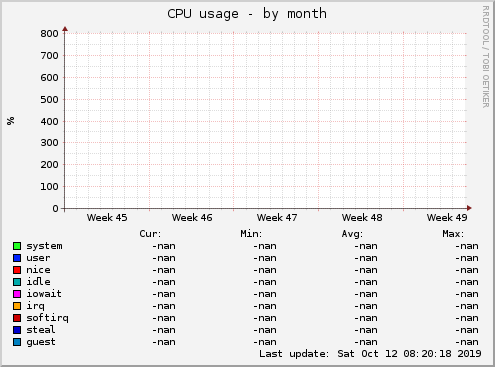Click the magenta iowait color swatch
This screenshot has height=367, width=495.
[17, 294]
